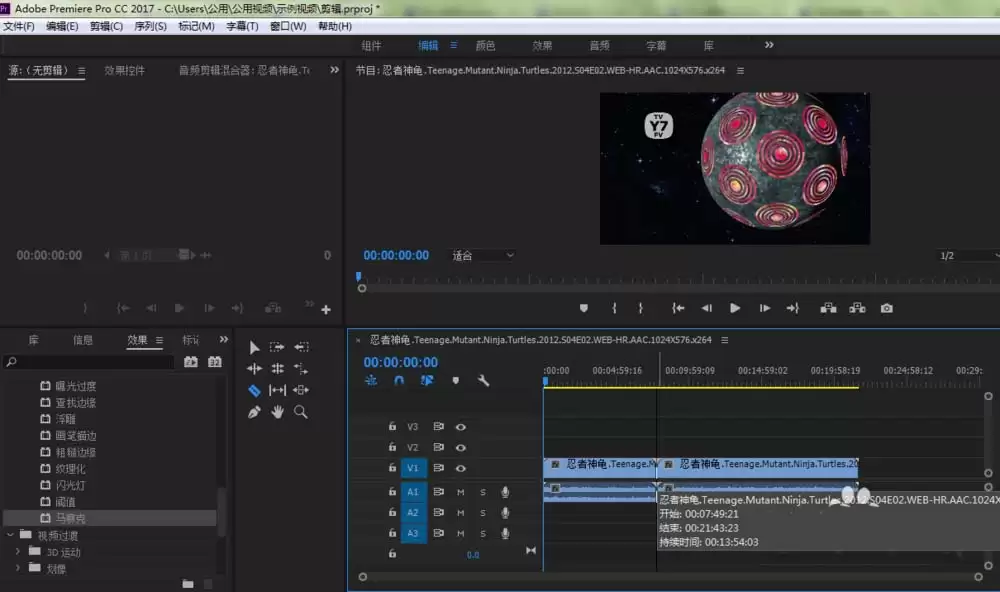Hide video track V2 with eye icon
The width and height of the screenshot is (1000, 592).
tap(461, 448)
